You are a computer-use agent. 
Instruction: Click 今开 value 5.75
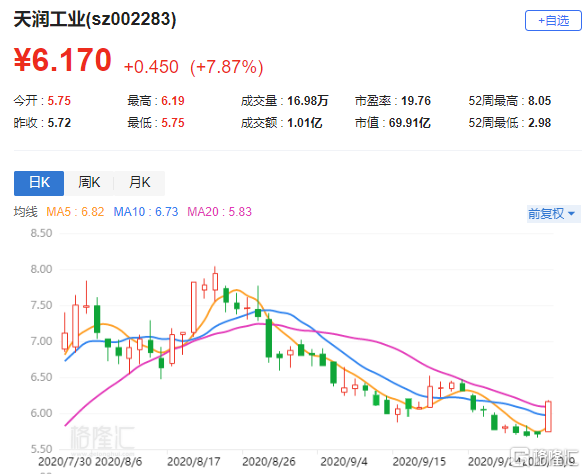click(59, 101)
